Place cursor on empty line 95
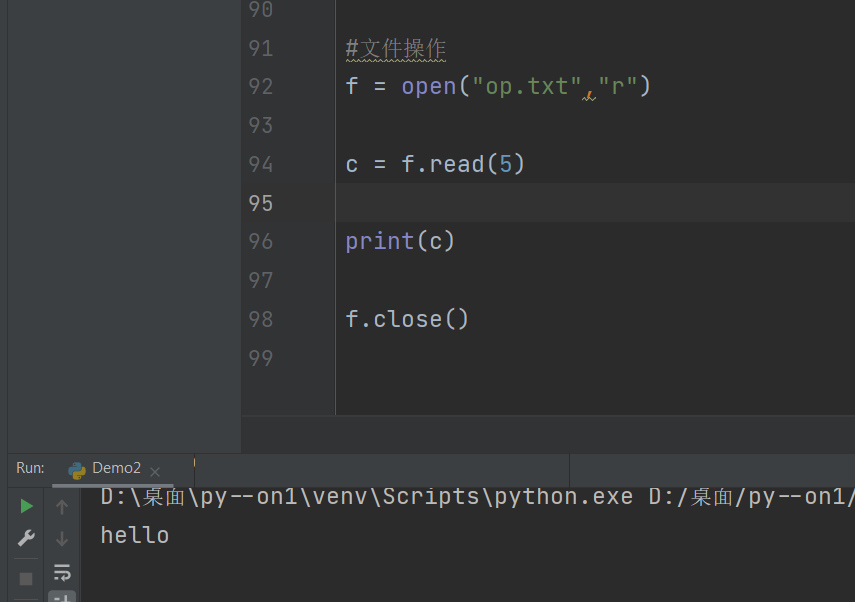The width and height of the screenshot is (855, 602). coord(500,203)
